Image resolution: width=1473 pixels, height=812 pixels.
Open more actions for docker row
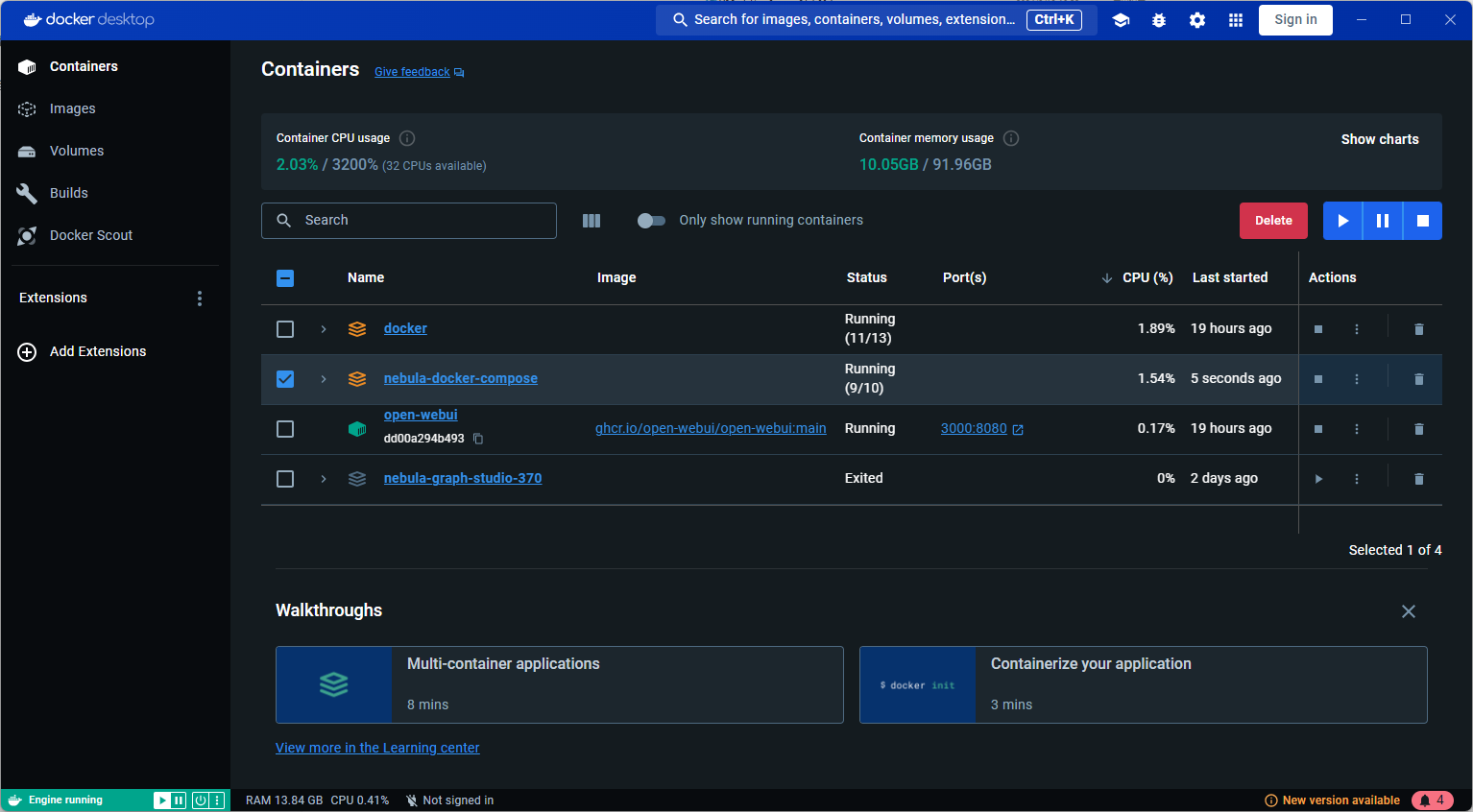[1357, 329]
